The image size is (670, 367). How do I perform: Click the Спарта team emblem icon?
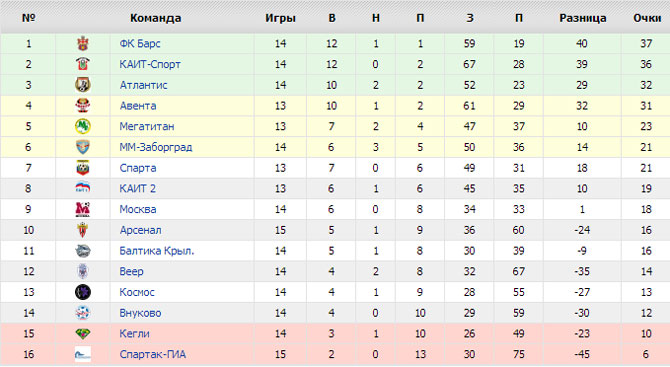point(83,168)
